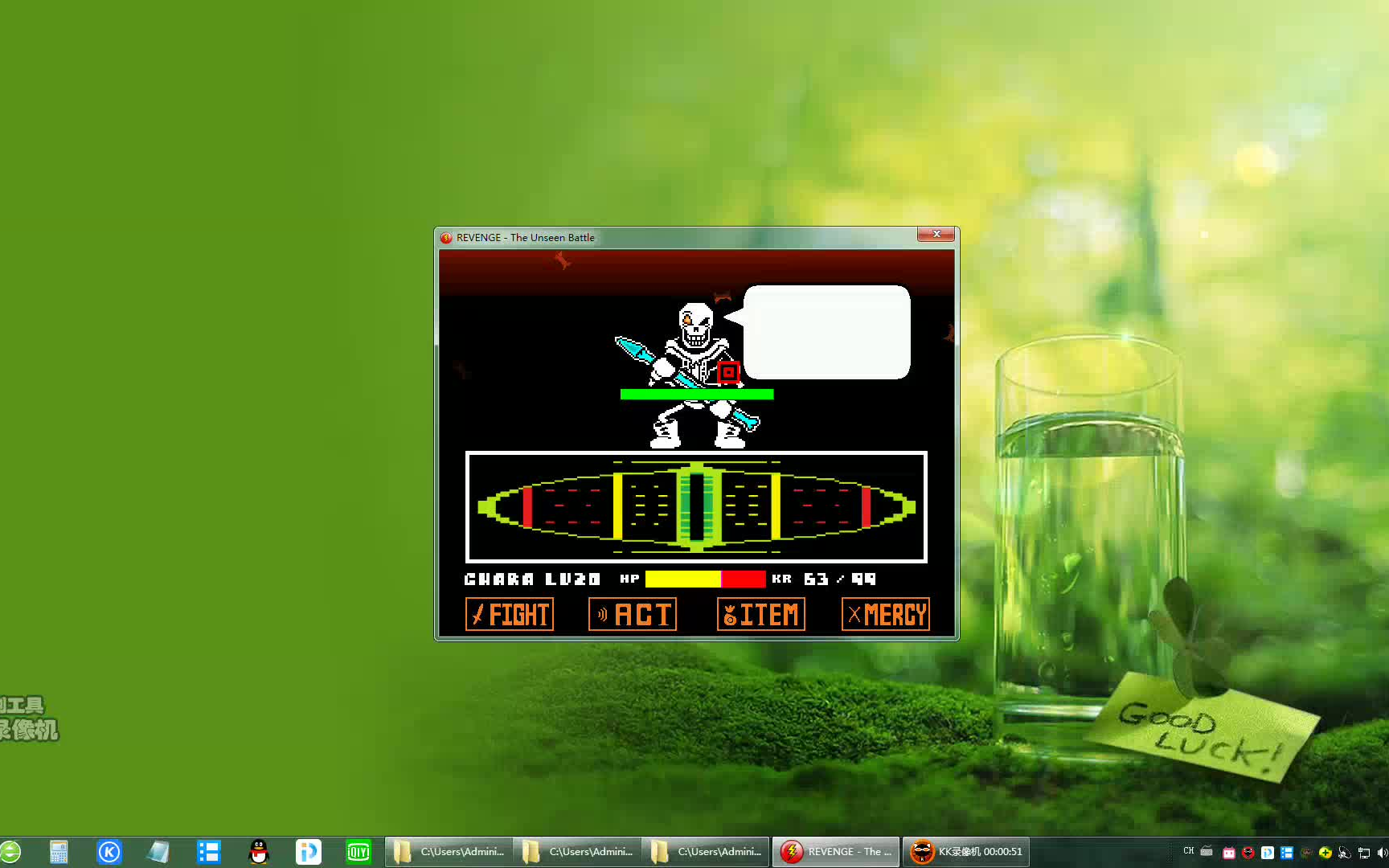Open the blue list tray icon
The height and width of the screenshot is (868, 1389).
click(1287, 853)
